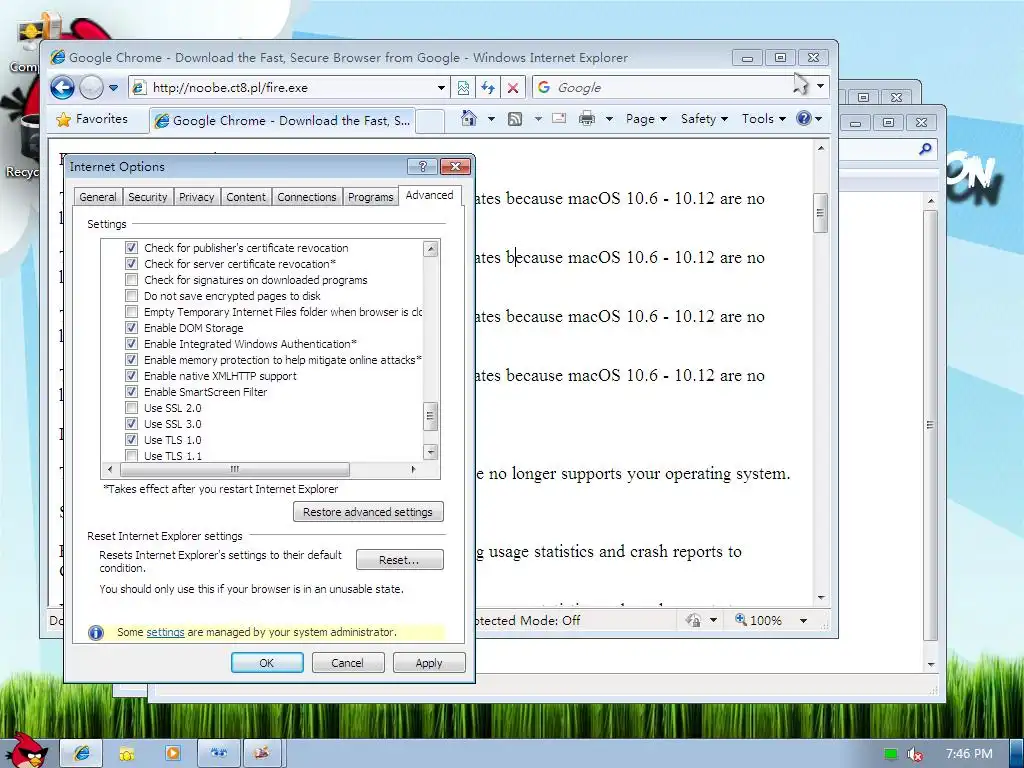Refresh the page using the refresh icon
The height and width of the screenshot is (768, 1024).
[x=488, y=88]
